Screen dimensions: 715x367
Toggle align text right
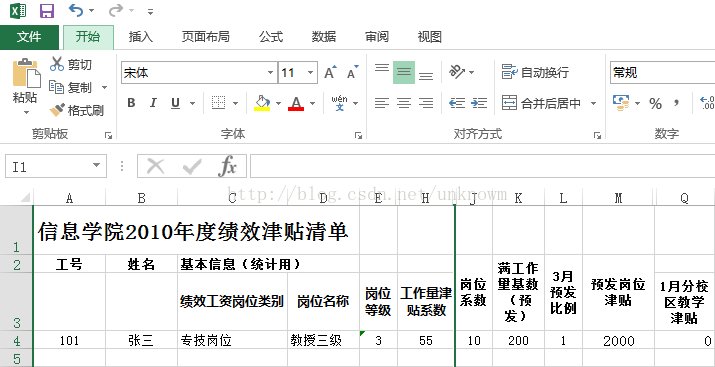pos(426,103)
